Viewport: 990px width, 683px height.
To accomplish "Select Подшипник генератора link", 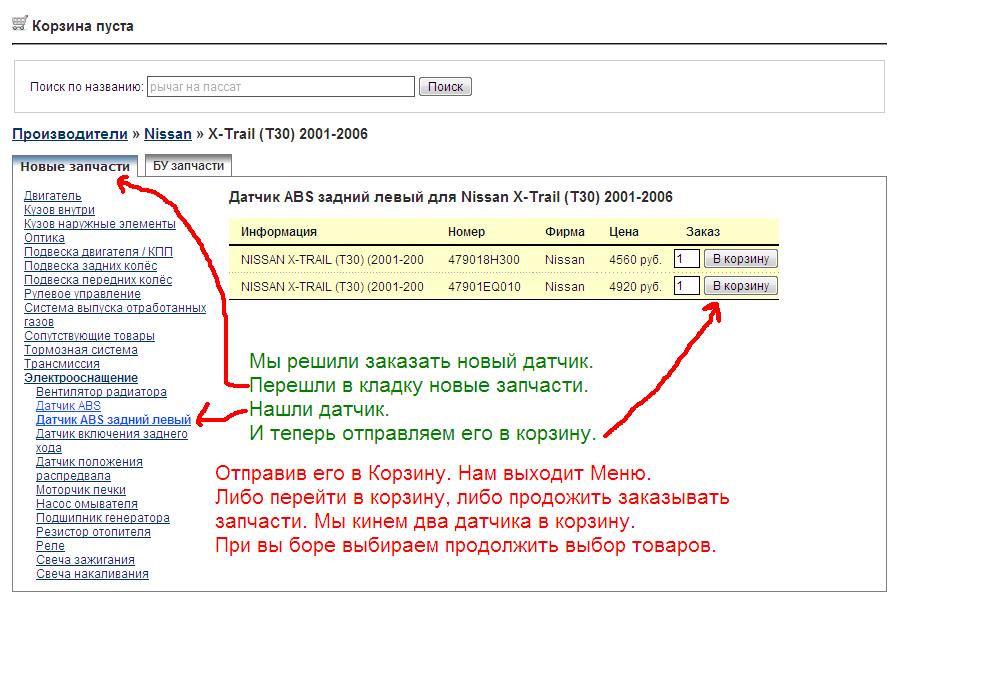I will (103, 518).
